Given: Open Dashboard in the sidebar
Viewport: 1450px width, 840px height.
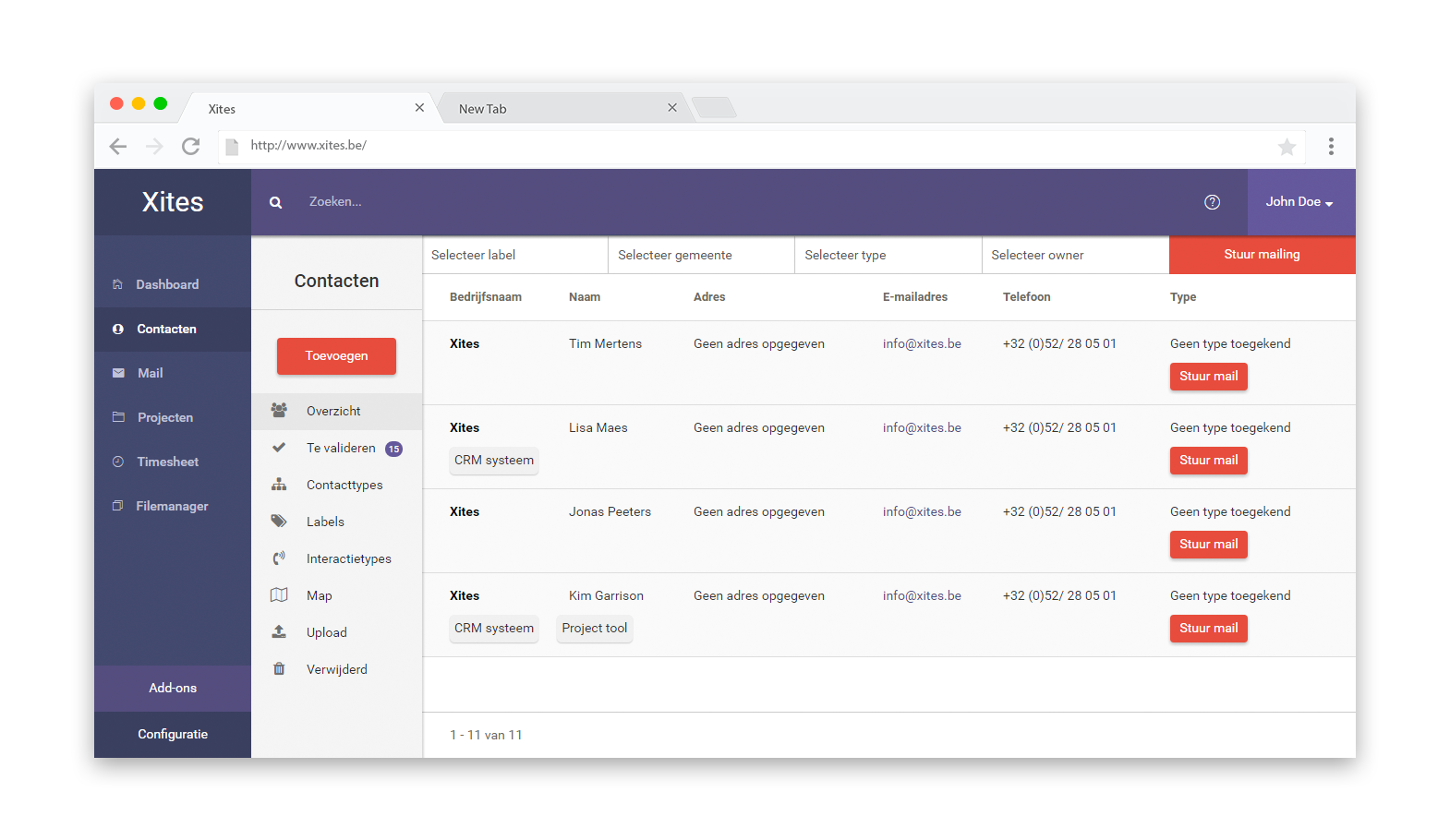Looking at the screenshot, I should 173,284.
